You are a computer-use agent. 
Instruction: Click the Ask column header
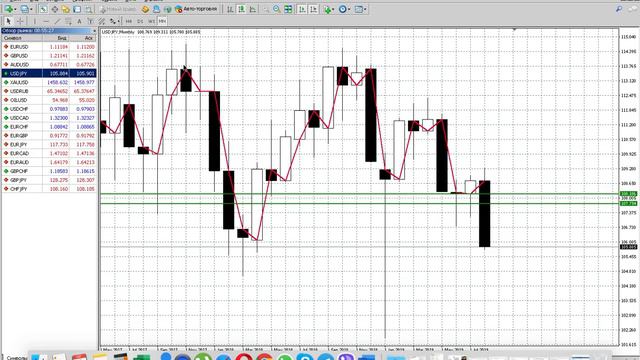coord(83,38)
